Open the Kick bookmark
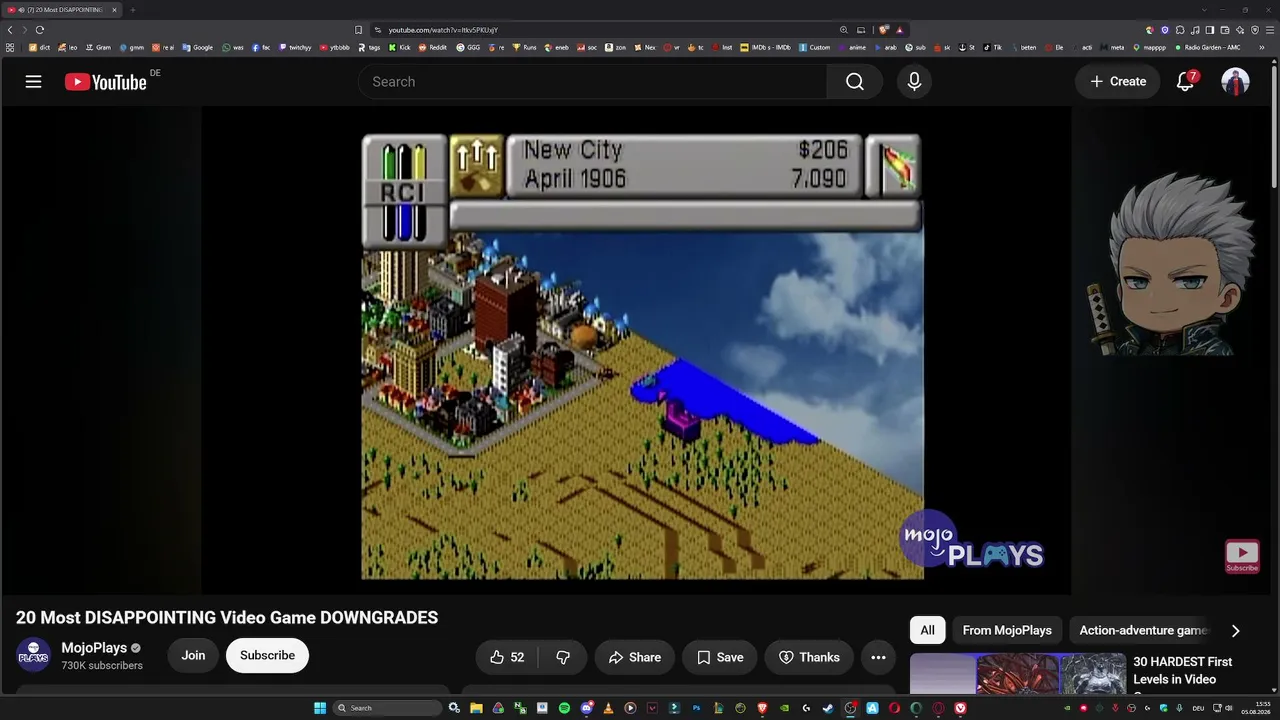1280x720 pixels. (x=401, y=47)
